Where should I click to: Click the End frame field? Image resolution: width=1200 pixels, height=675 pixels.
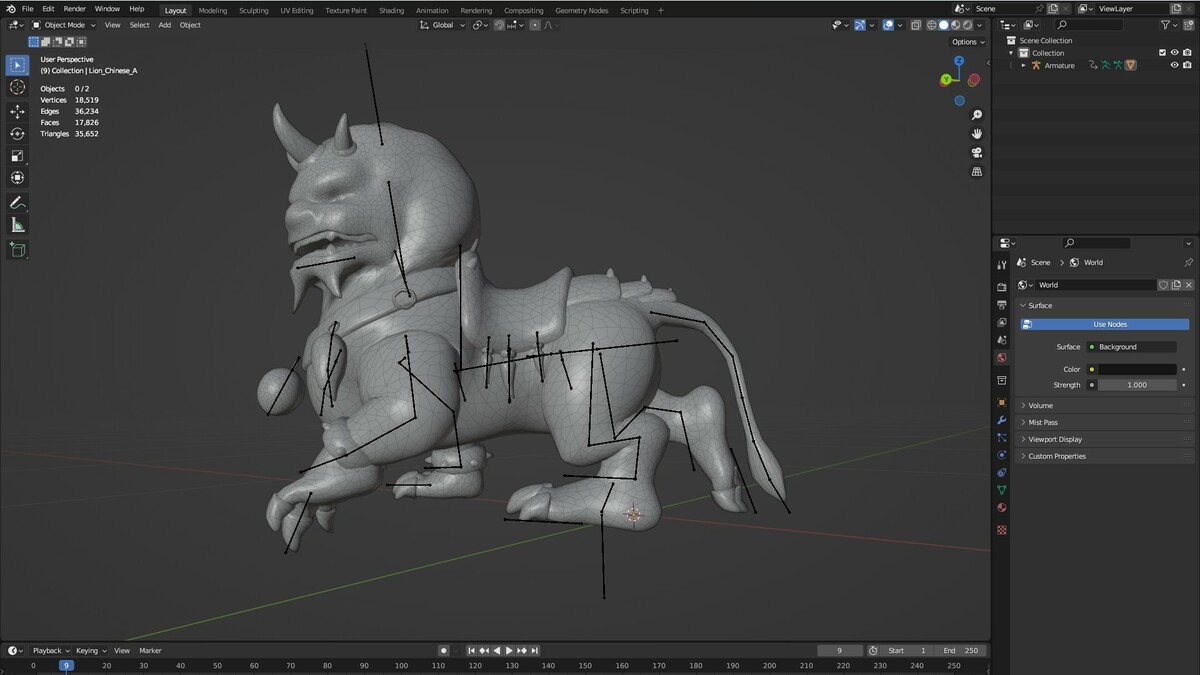pyautogui.click(x=958, y=650)
